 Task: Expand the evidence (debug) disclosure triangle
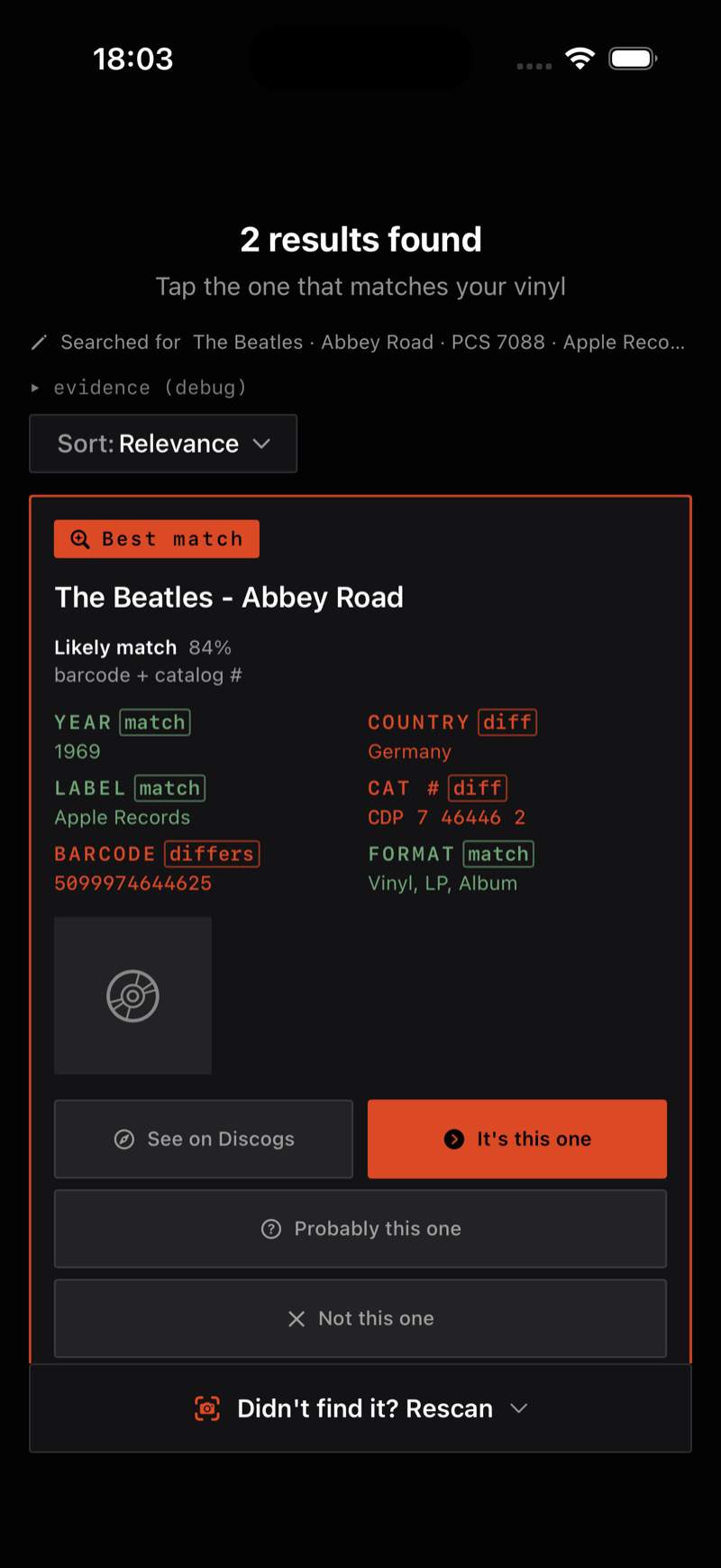point(35,388)
